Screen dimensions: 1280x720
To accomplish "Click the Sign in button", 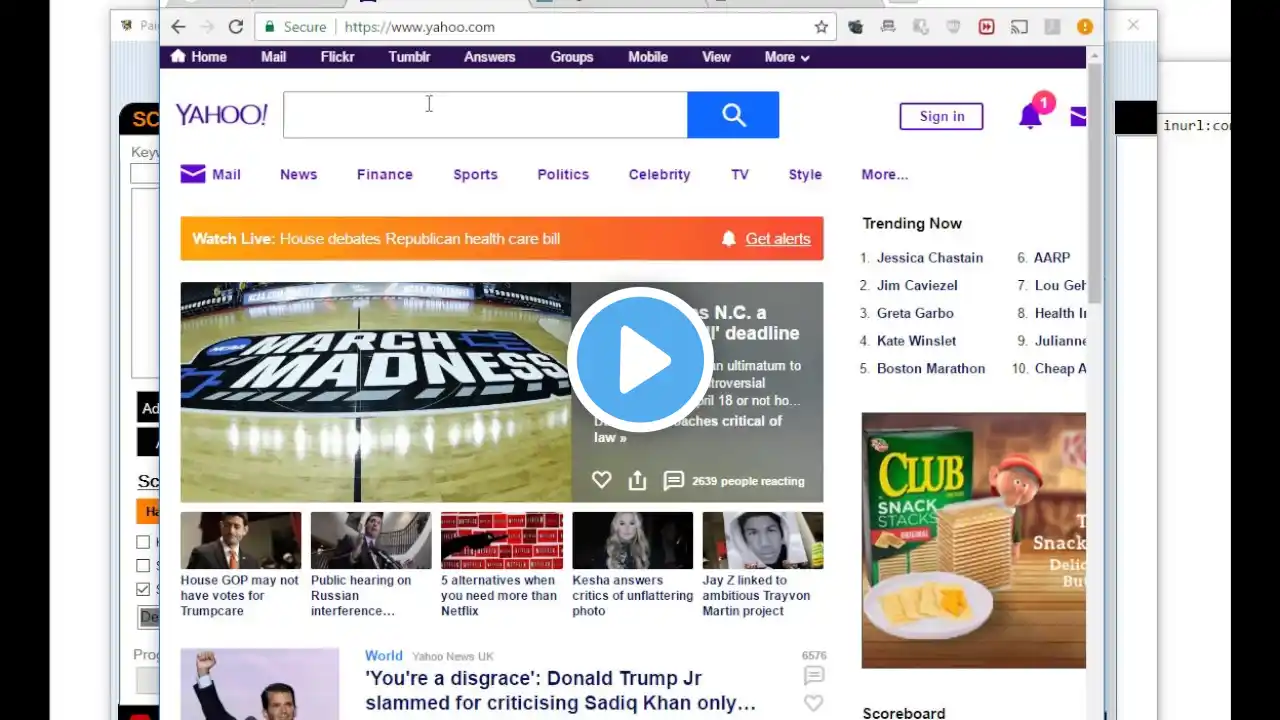I will point(941,116).
